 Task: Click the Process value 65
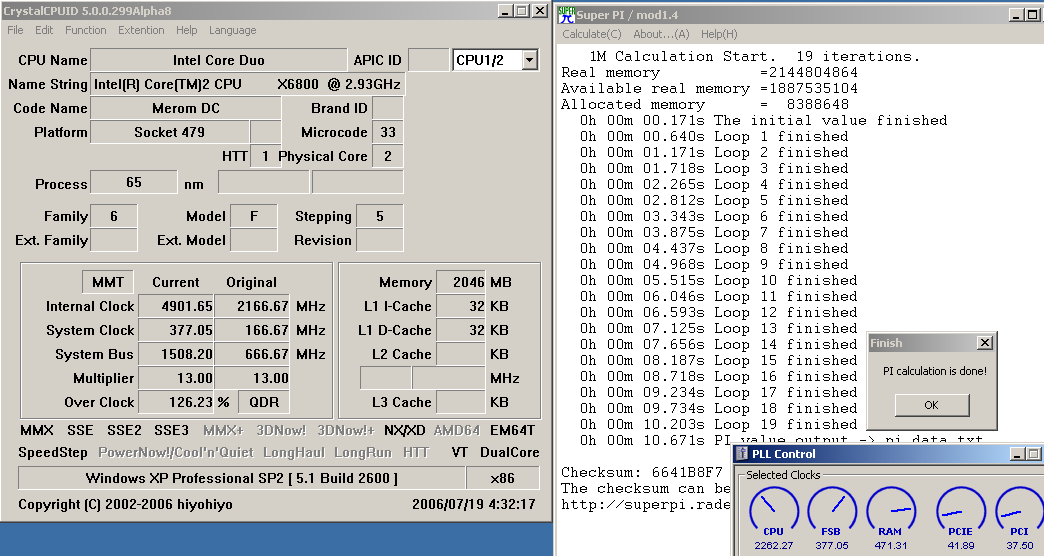[134, 182]
